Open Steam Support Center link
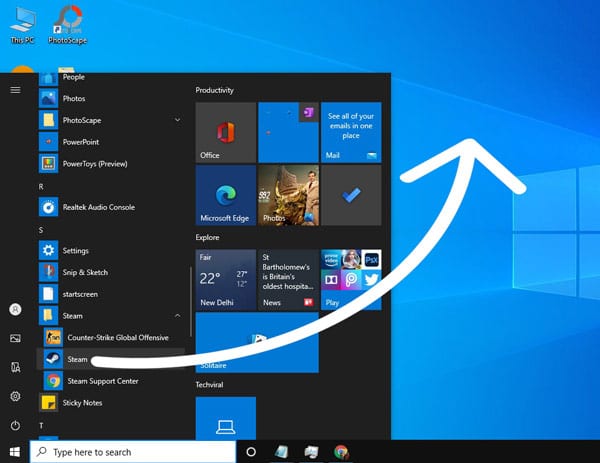 [x=111, y=381]
